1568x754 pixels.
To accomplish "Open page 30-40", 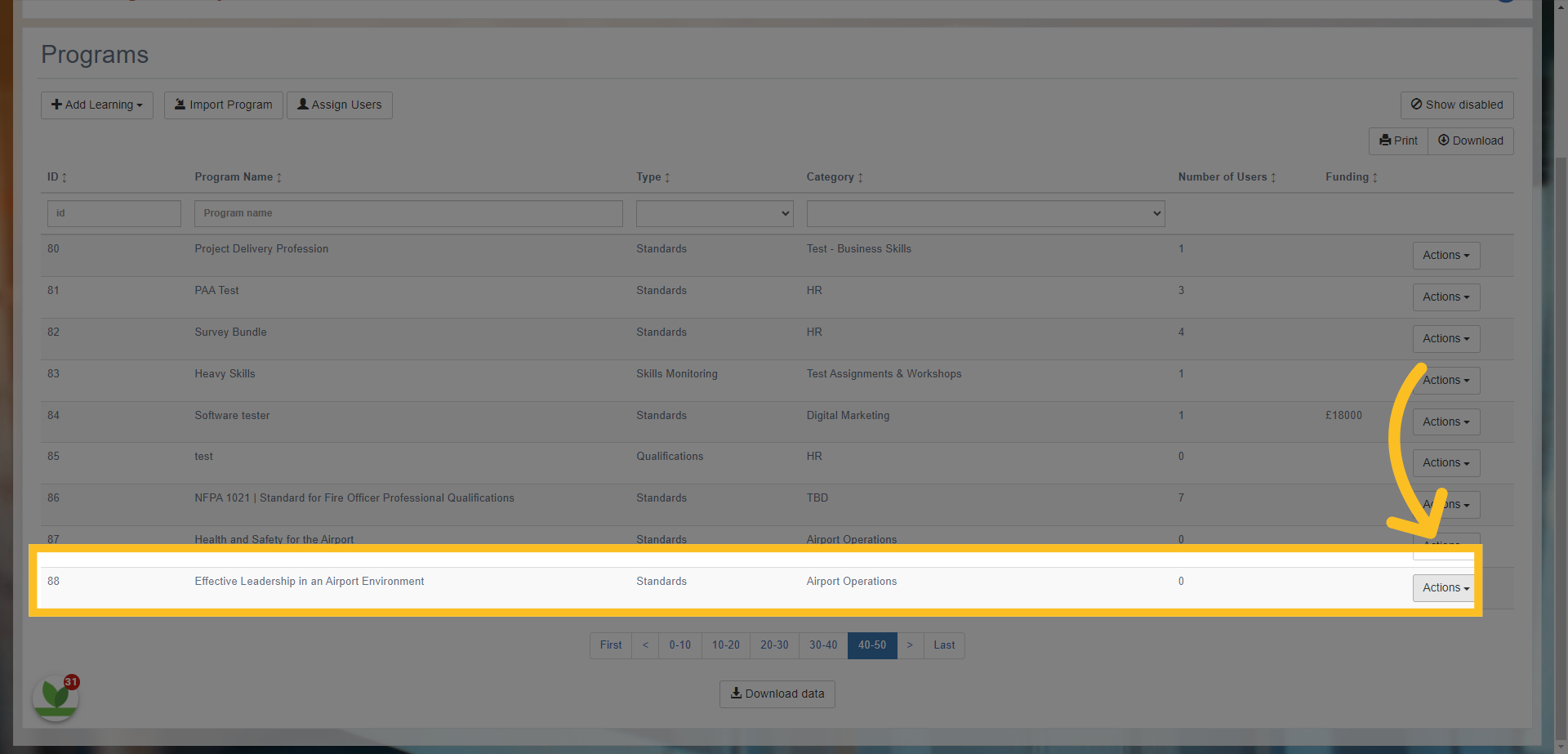I will coord(823,645).
